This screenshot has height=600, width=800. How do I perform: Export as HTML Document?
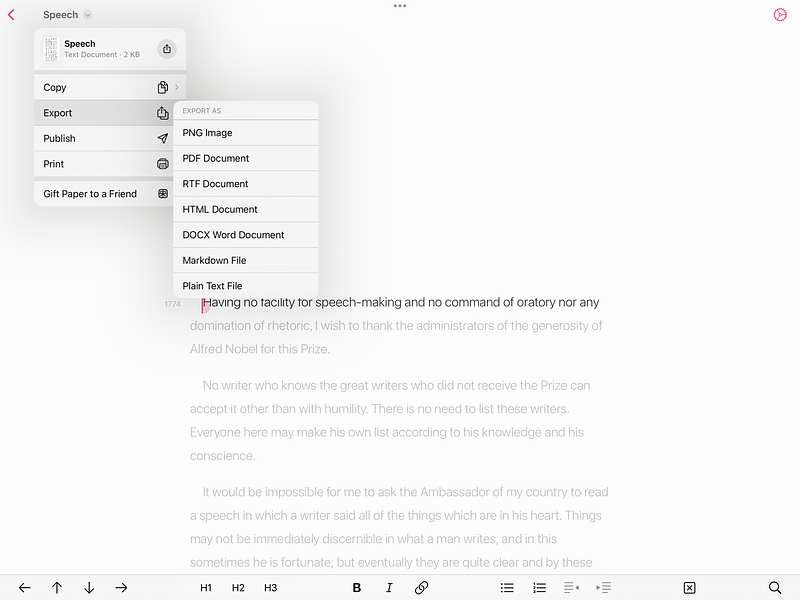point(246,209)
